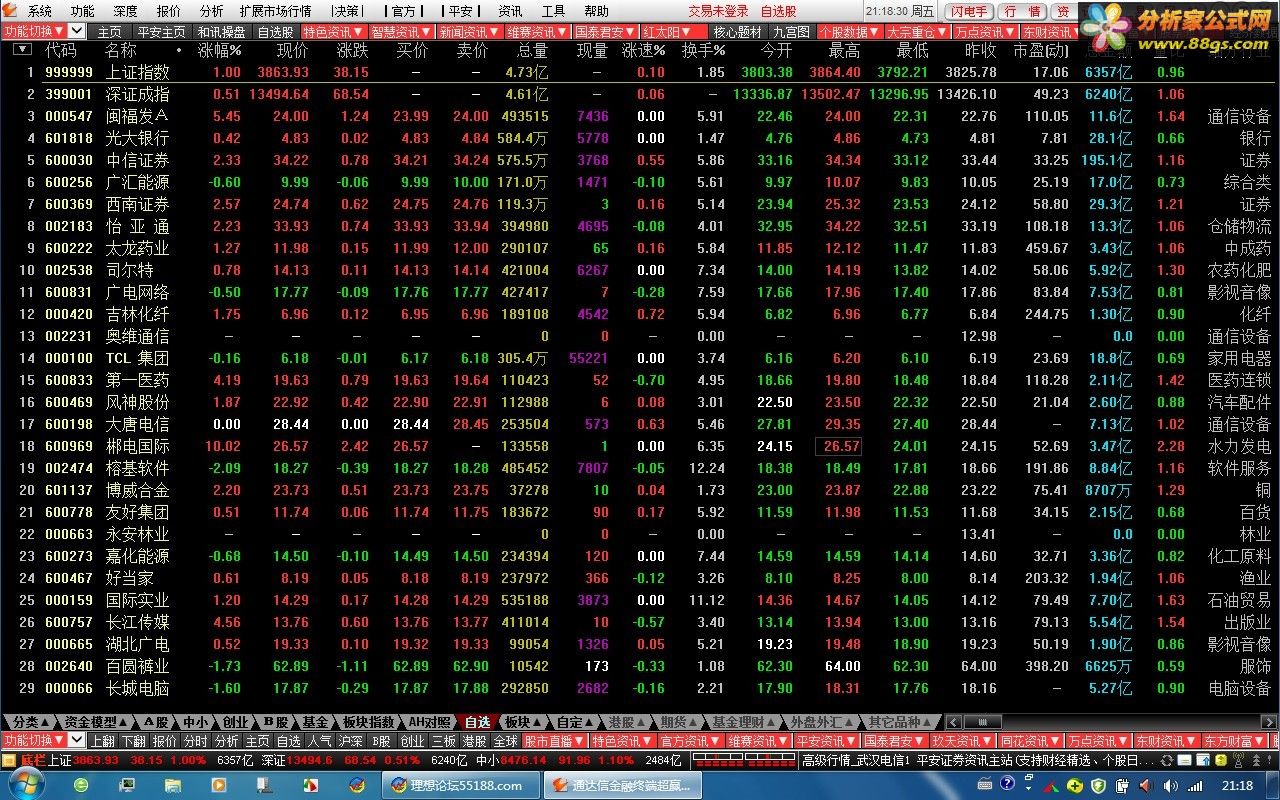Select the 百圆裤业 stock row
The image size is (1280, 800).
click(x=640, y=666)
